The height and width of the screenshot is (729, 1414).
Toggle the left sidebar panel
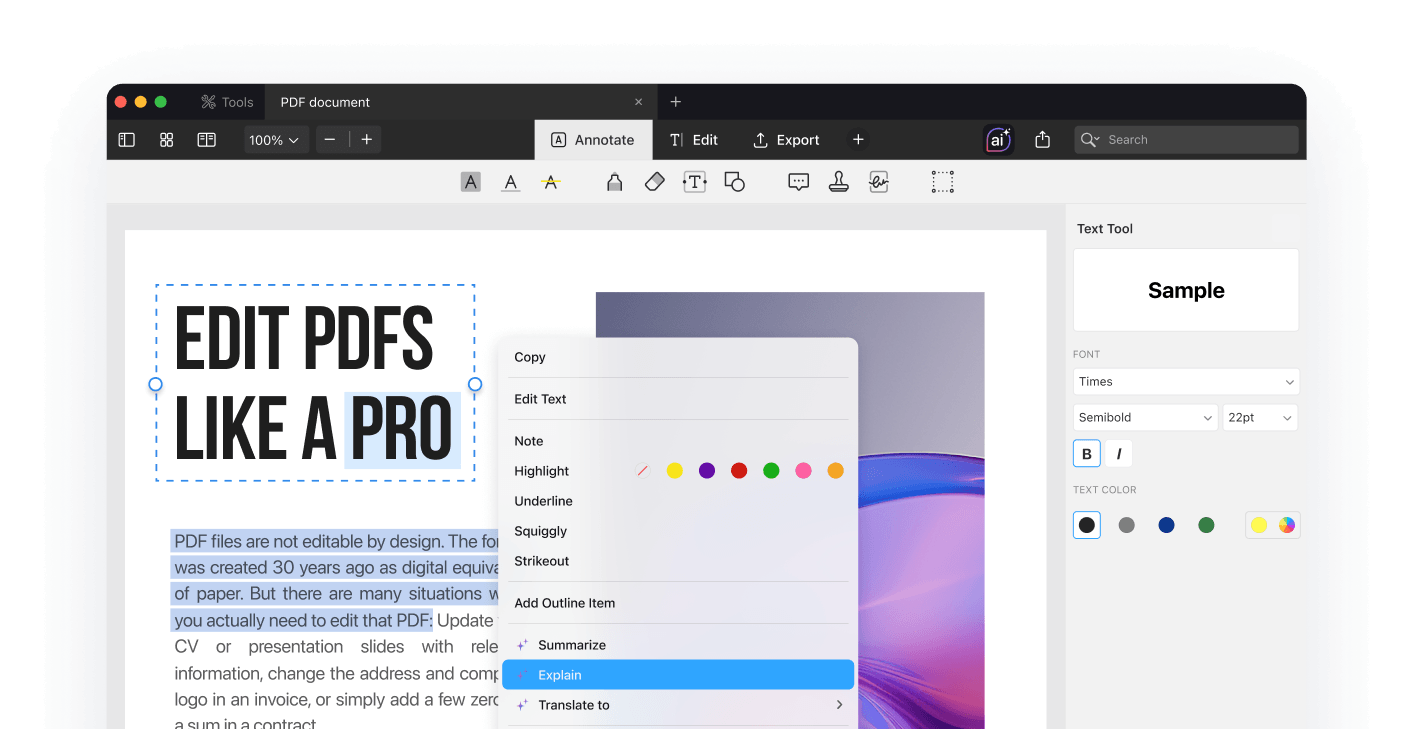pyautogui.click(x=126, y=140)
